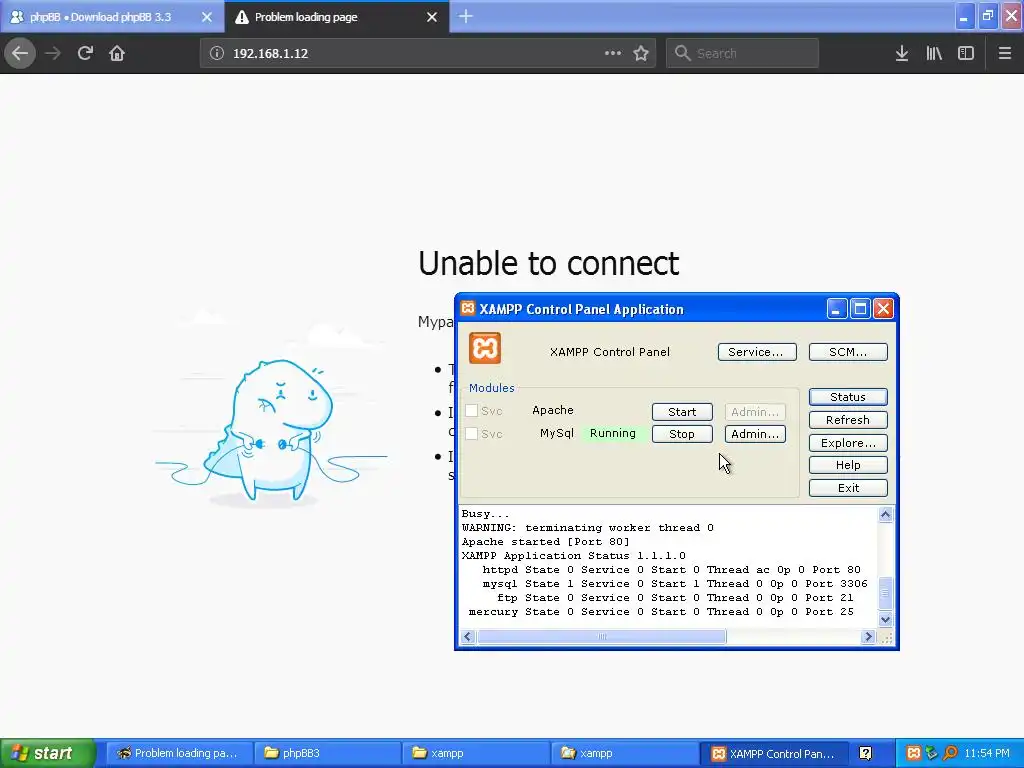Click the Forward navigation arrow
The image size is (1024, 768).
(53, 54)
